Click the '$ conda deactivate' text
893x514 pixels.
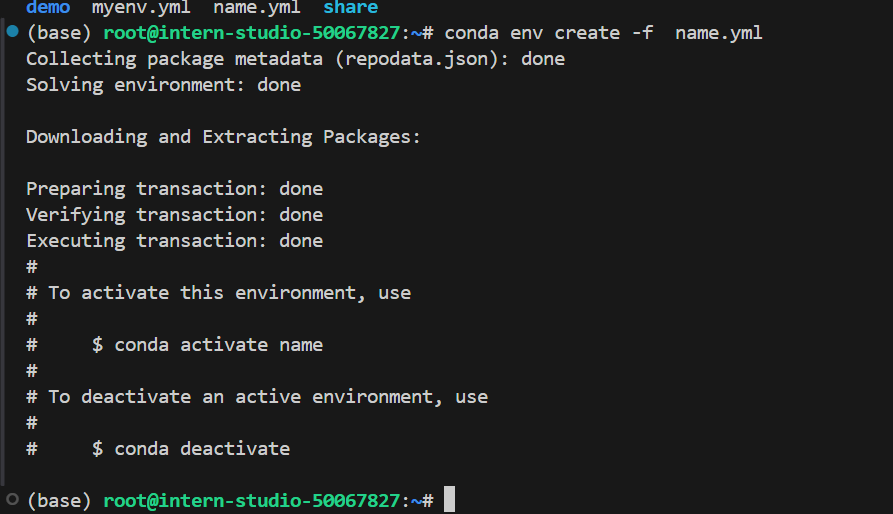pyautogui.click(x=190, y=449)
